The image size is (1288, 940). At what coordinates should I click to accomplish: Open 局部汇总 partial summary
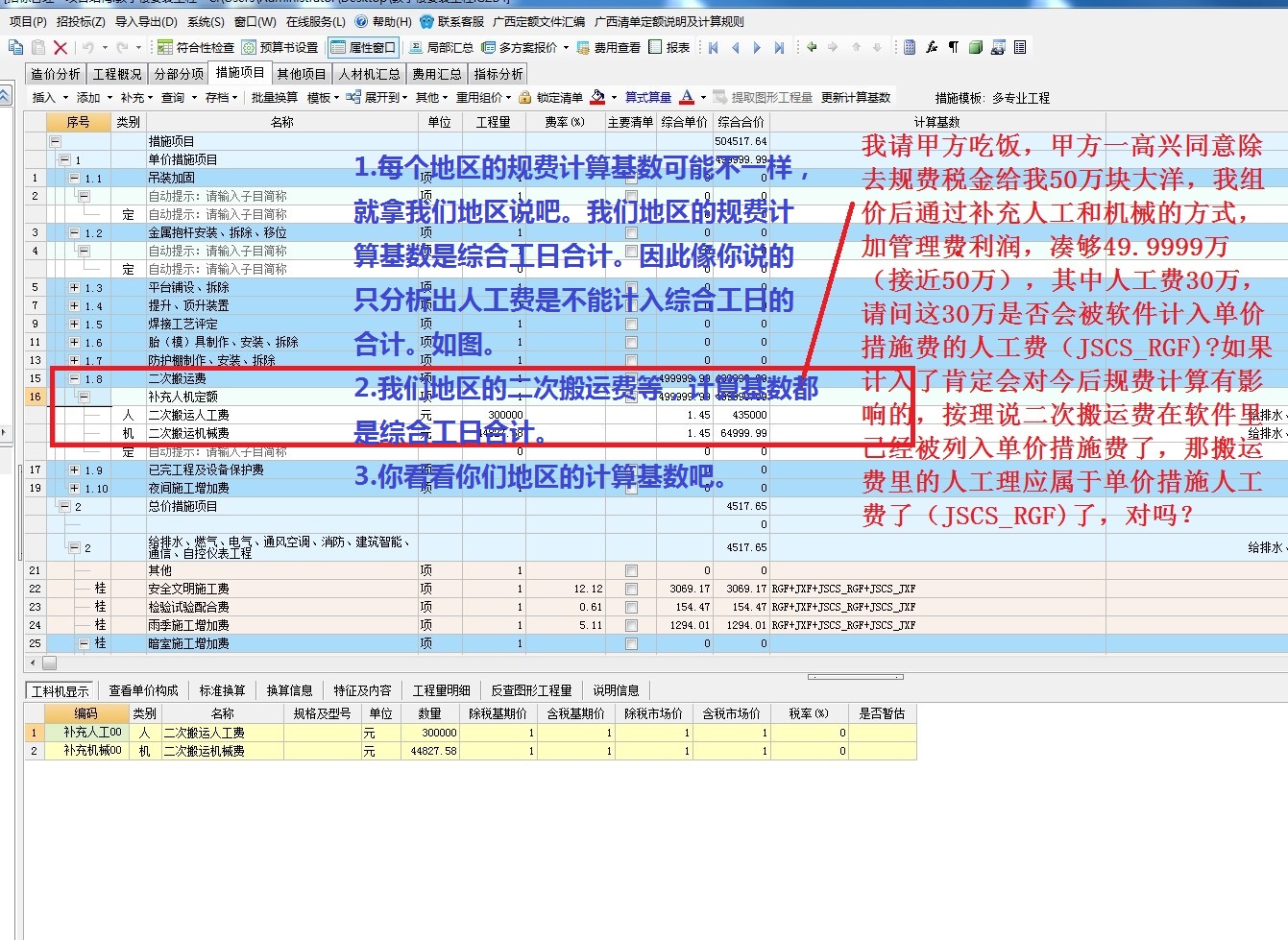coord(441,47)
